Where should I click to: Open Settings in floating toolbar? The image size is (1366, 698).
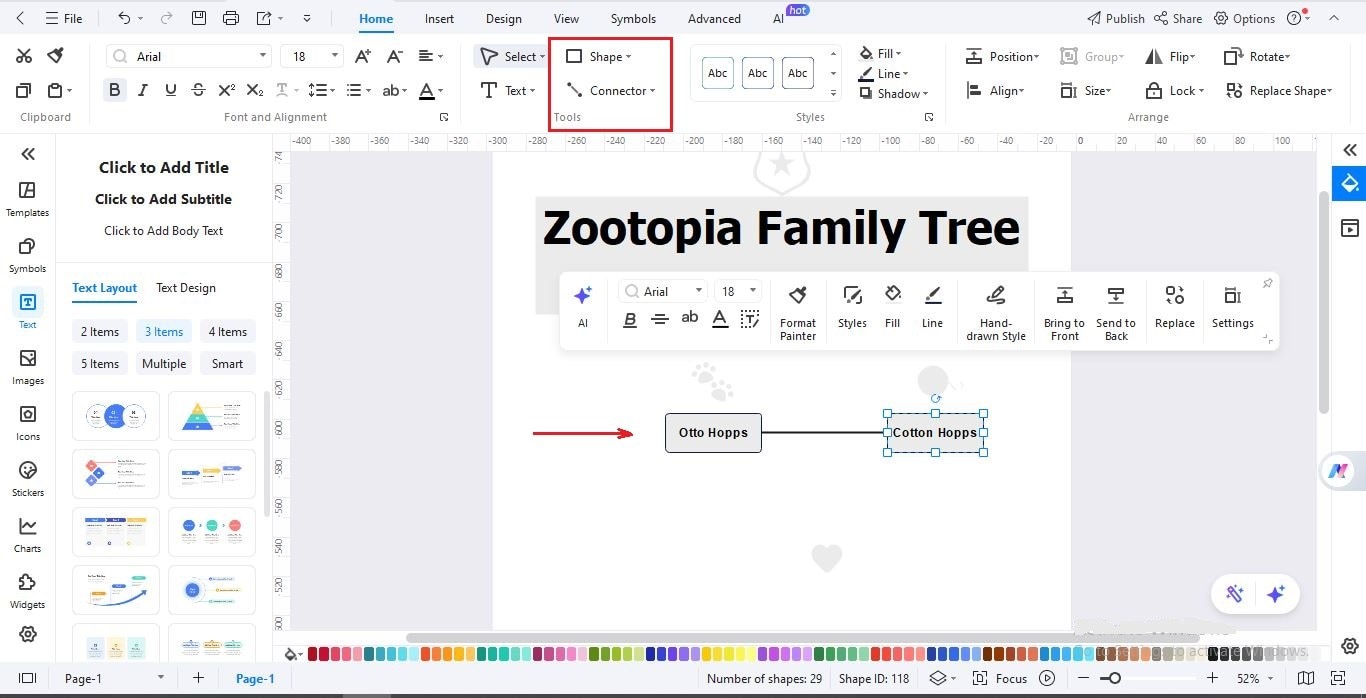click(x=1233, y=306)
